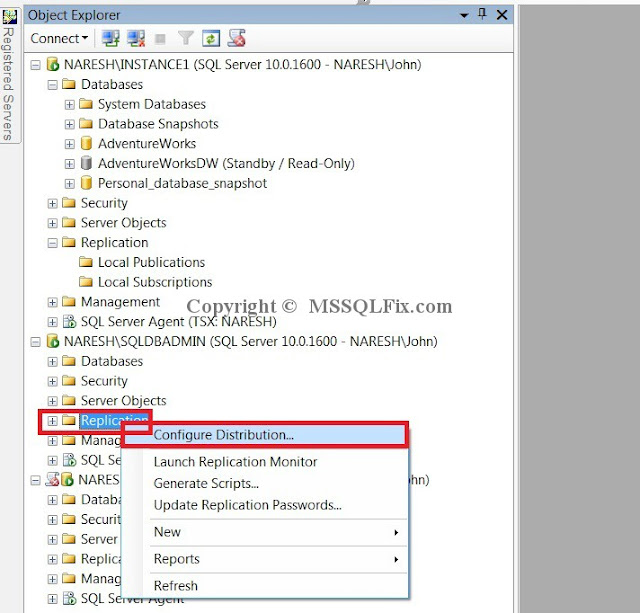
Task: Expand SQL Server Agent (TSX: NARESH)
Action: pos(52,322)
